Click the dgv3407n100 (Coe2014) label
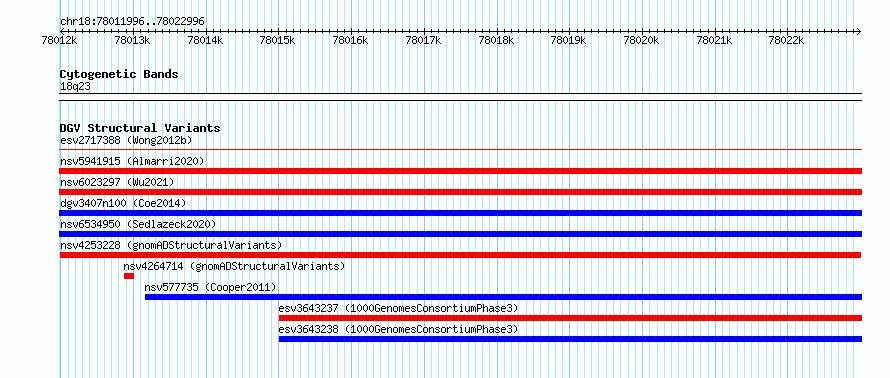Viewport: 890px width, 378px height. tap(123, 203)
